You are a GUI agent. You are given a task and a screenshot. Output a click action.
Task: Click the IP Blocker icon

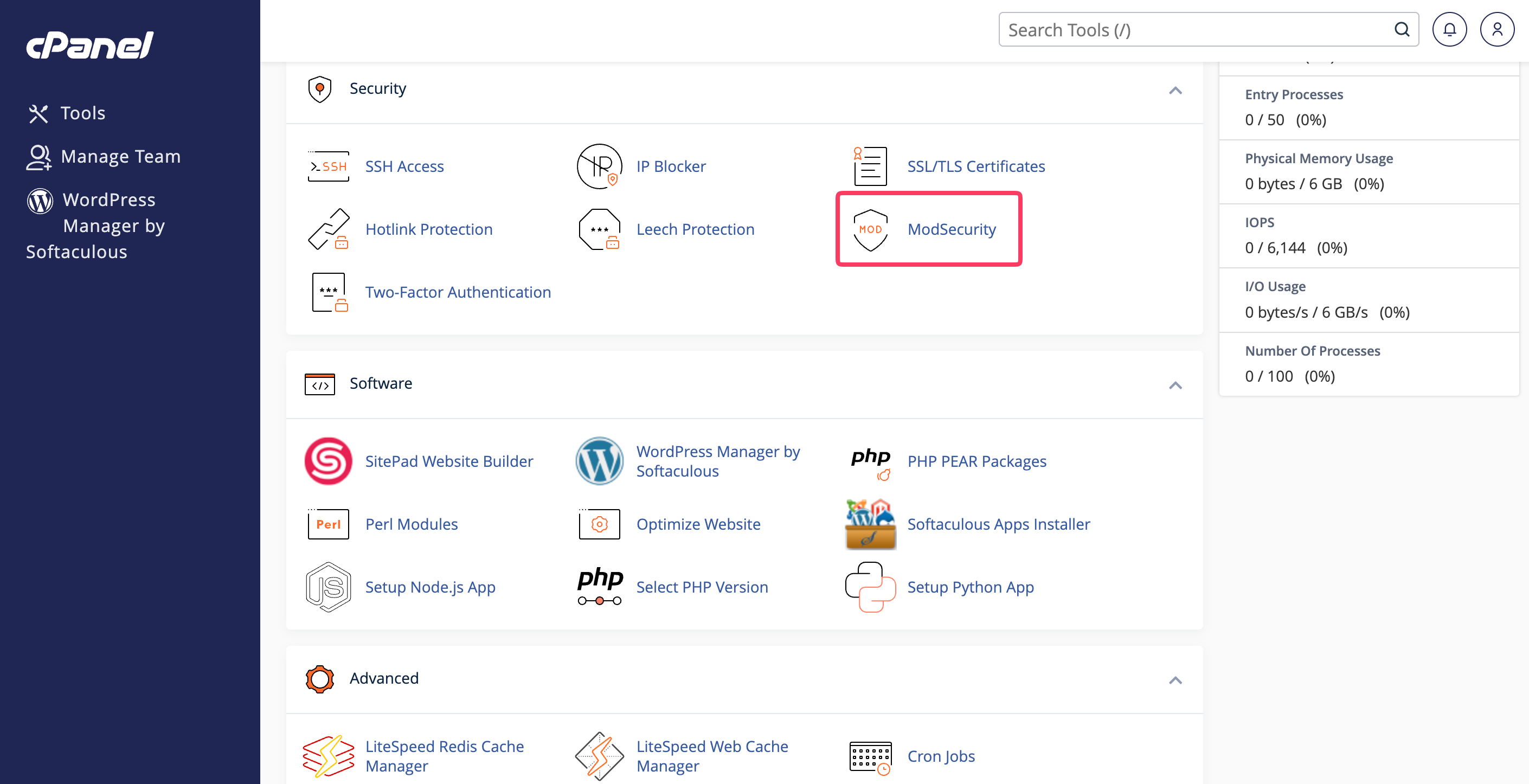pyautogui.click(x=599, y=167)
